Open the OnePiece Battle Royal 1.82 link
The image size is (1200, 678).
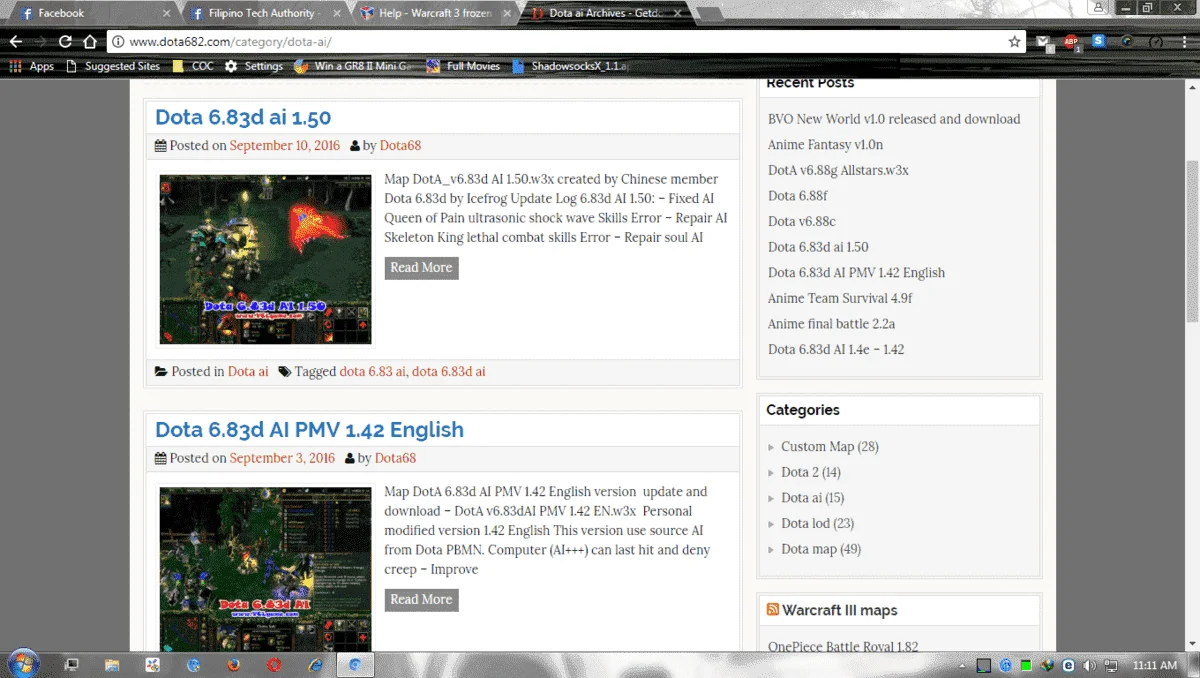(843, 647)
